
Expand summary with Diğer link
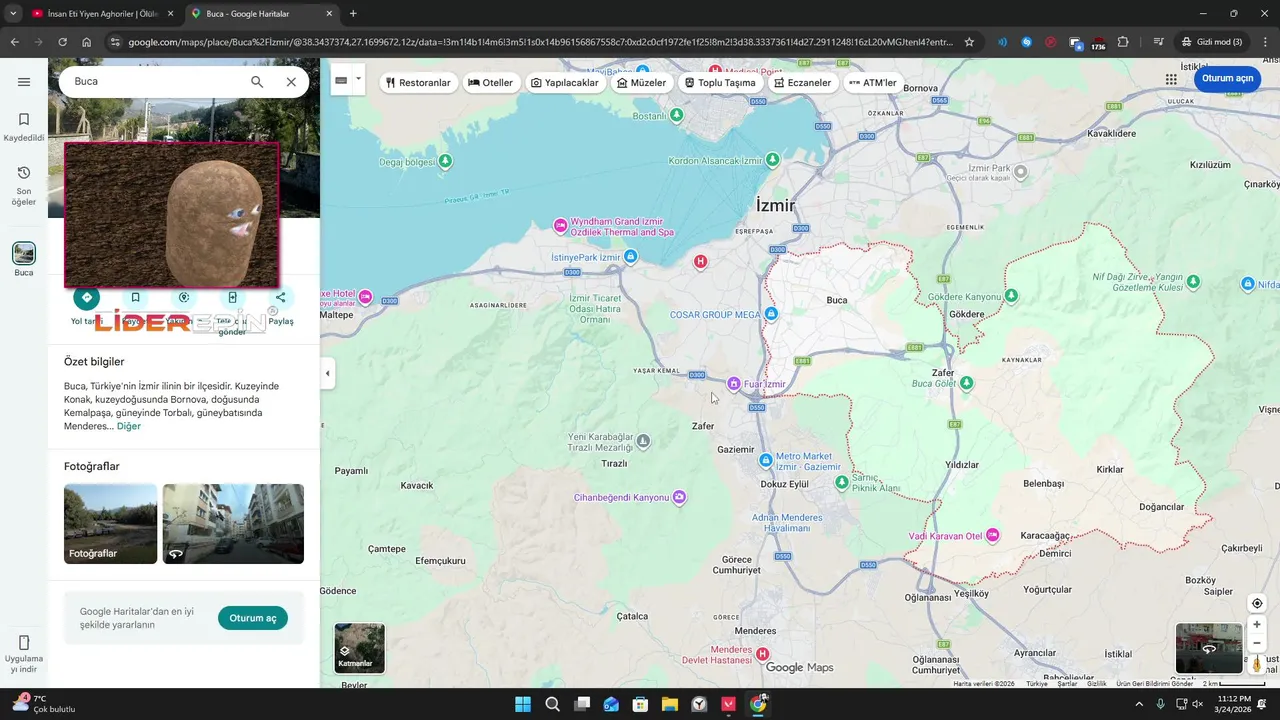(129, 426)
